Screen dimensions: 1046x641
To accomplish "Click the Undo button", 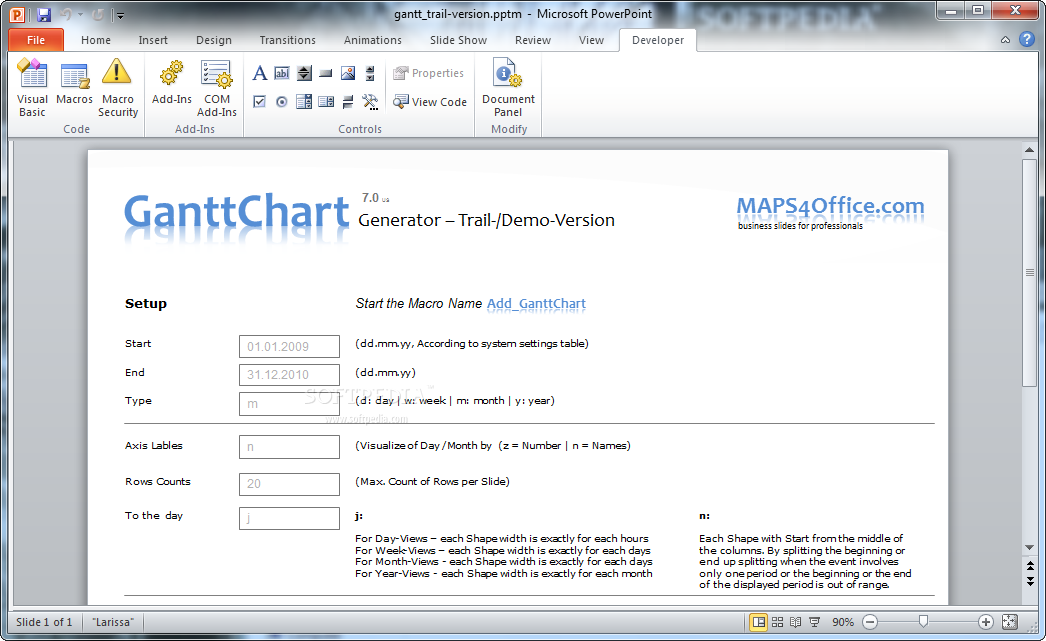I will pos(65,14).
